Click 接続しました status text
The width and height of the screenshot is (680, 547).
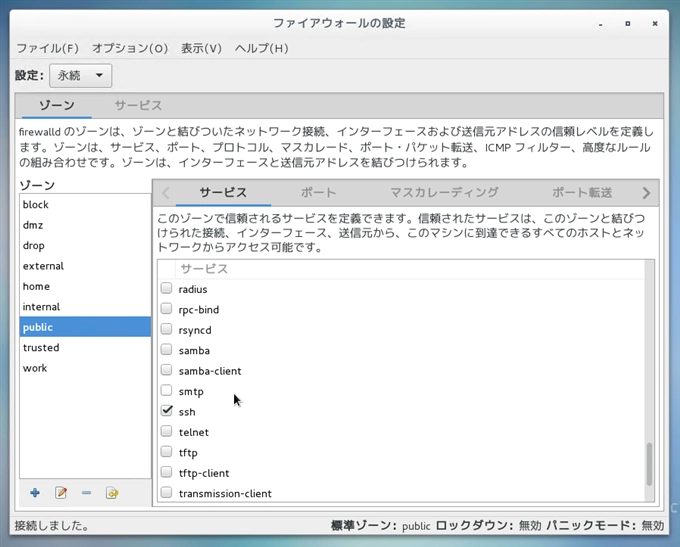[52, 526]
